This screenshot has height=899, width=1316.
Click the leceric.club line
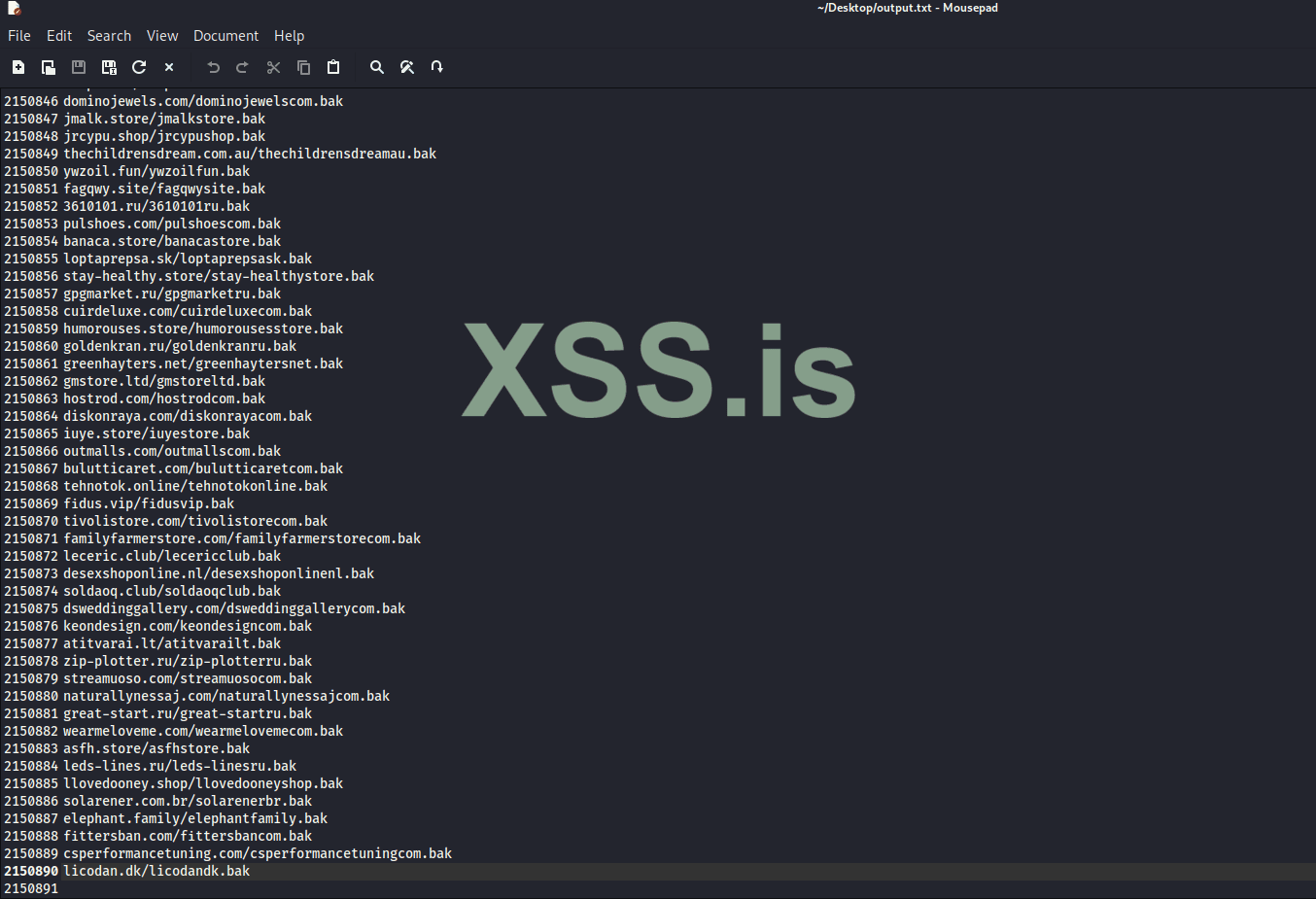[x=172, y=556]
